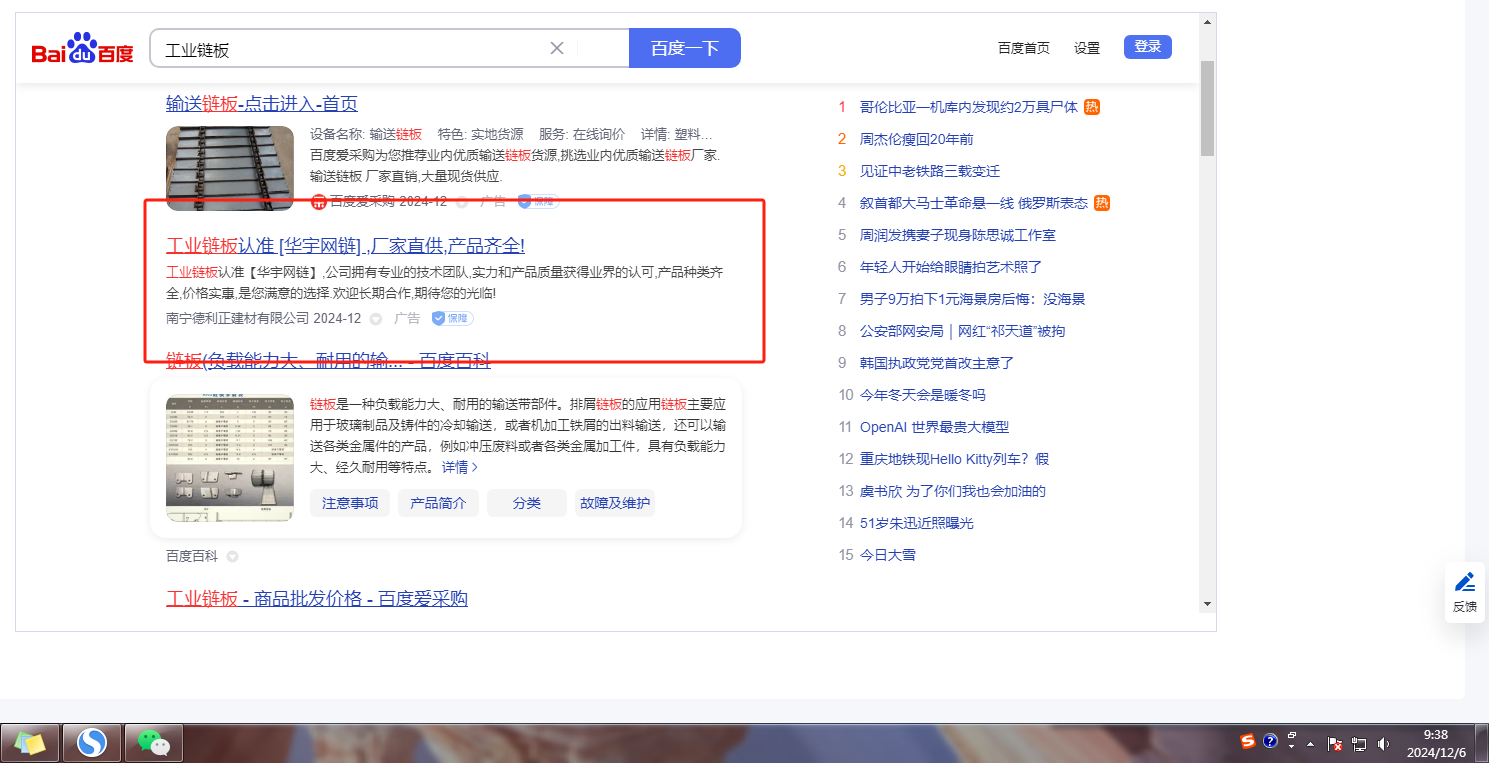The image size is (1489, 763).
Task: Open result 输送链板-点击进入-首页
Action: (x=262, y=104)
